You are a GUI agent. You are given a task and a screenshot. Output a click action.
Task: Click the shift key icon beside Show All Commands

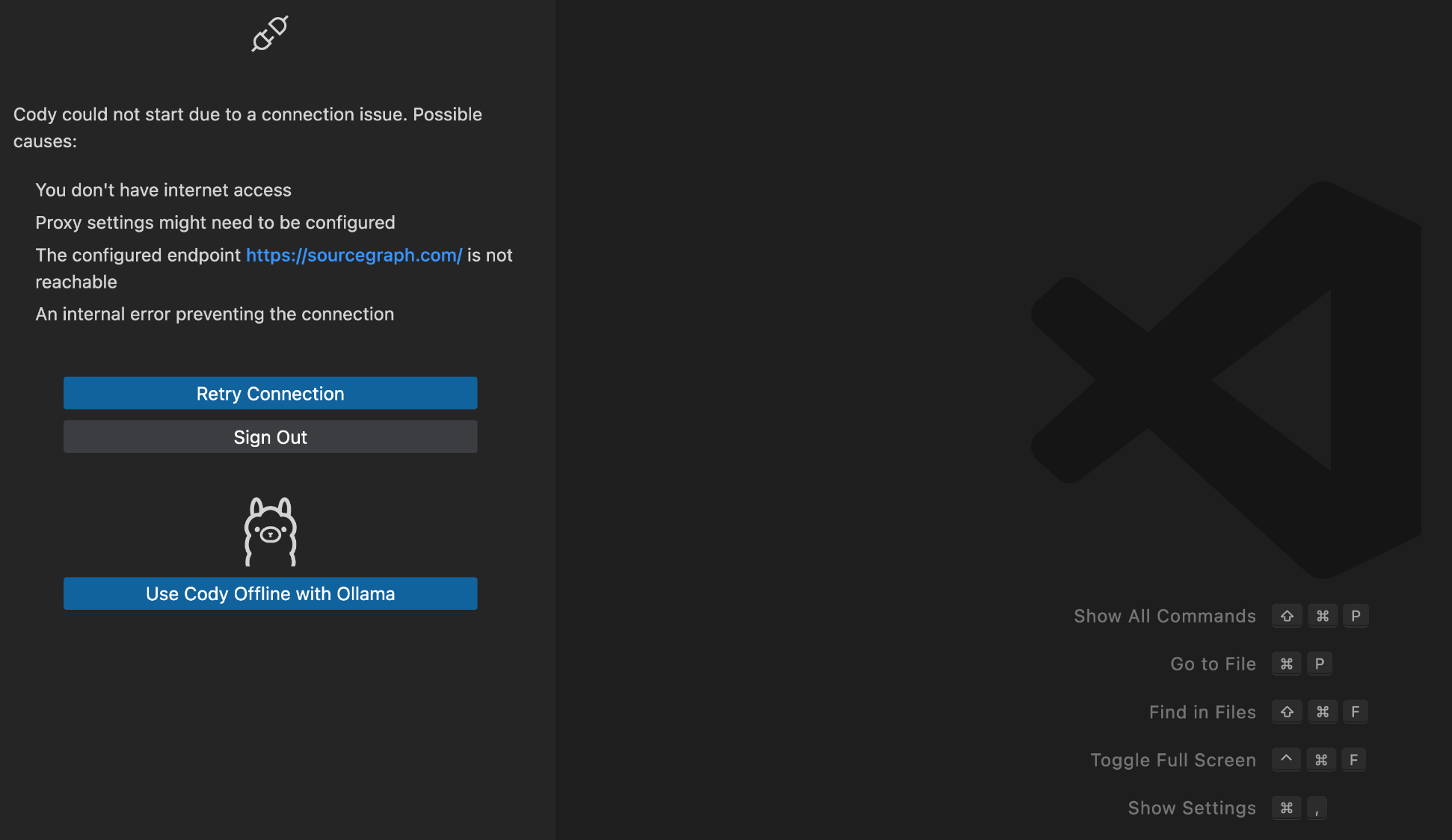tap(1287, 616)
